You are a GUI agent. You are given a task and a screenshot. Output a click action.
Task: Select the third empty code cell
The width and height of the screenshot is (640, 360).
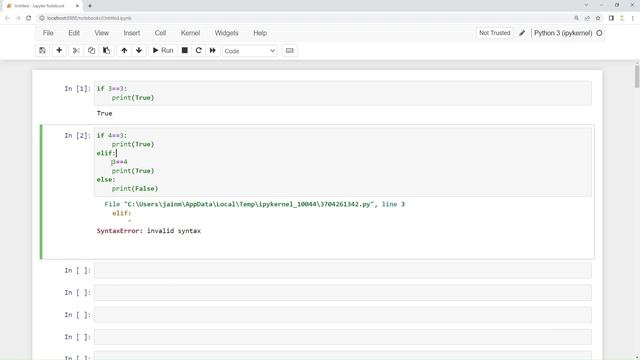(x=342, y=315)
